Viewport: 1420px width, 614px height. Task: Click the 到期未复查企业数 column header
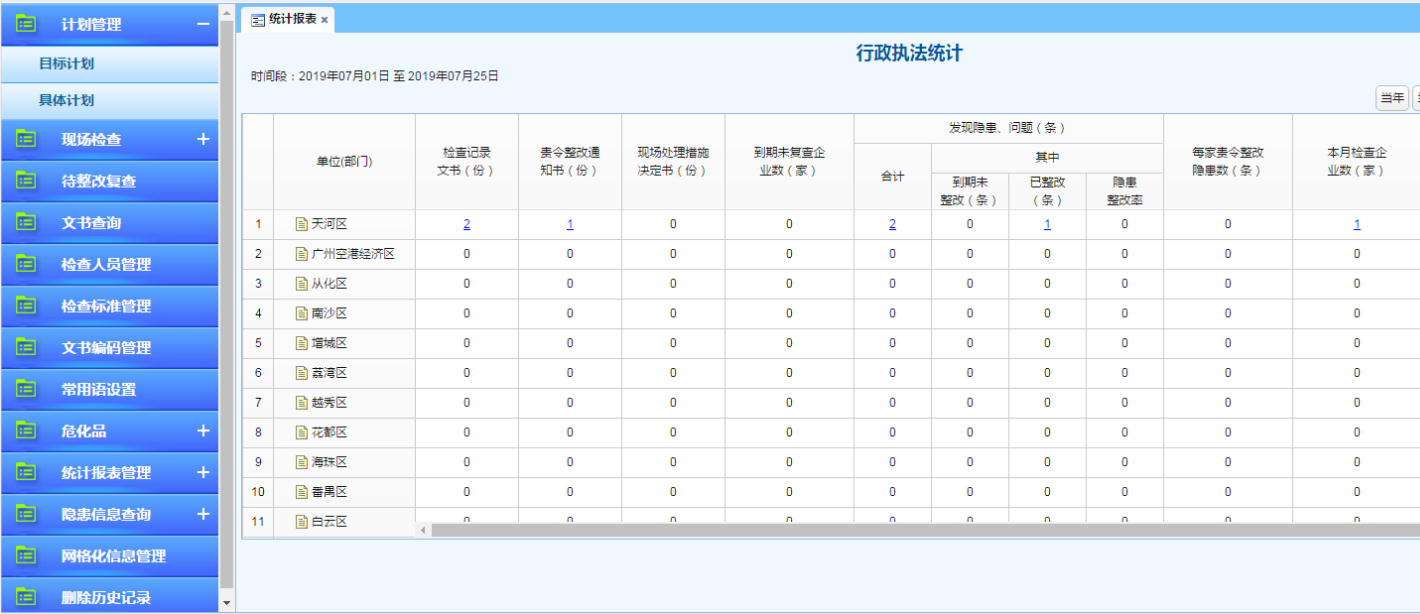tap(789, 162)
